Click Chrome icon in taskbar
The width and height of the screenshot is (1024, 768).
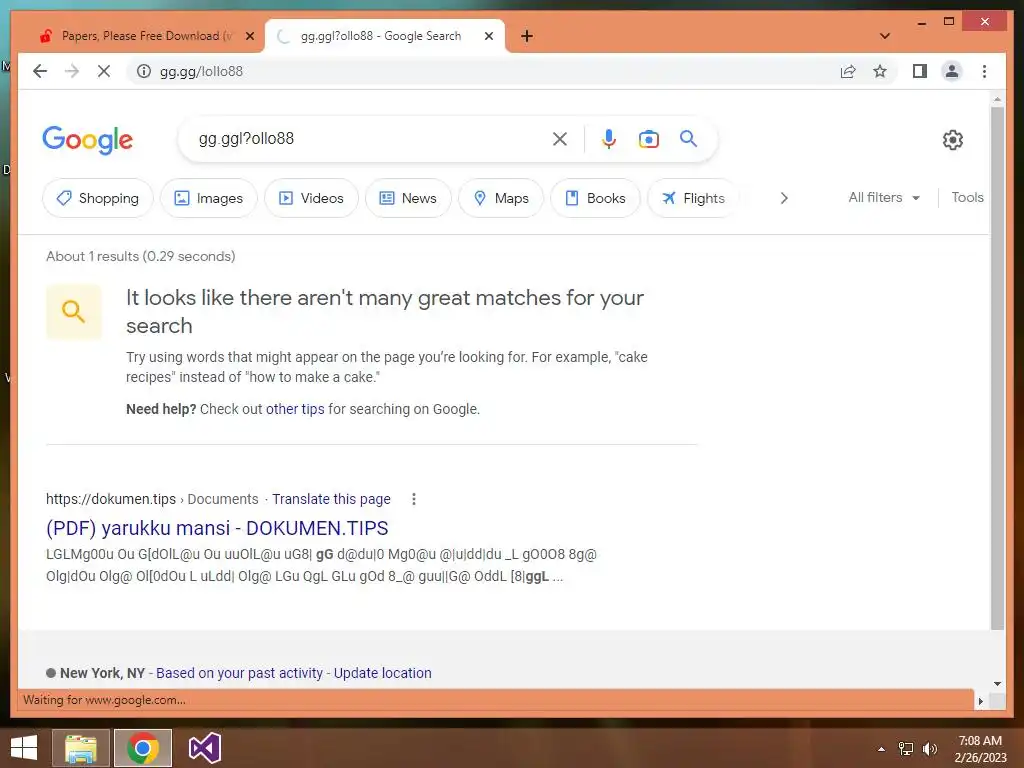pos(143,748)
